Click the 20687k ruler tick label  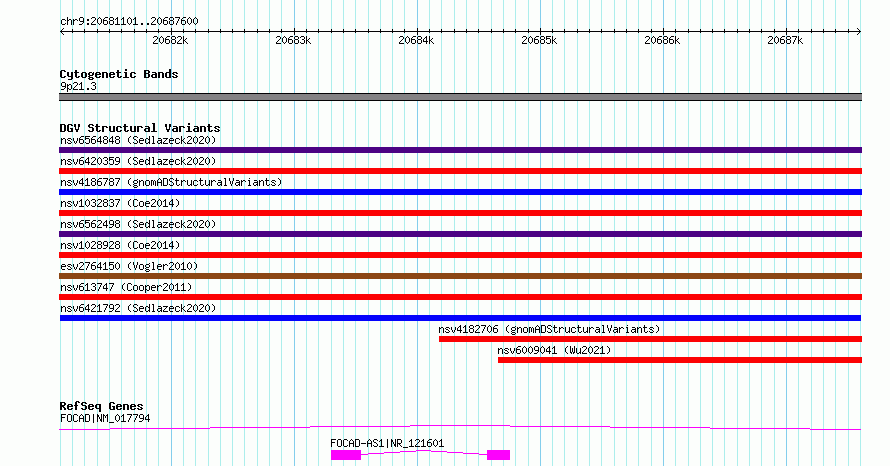[785, 40]
